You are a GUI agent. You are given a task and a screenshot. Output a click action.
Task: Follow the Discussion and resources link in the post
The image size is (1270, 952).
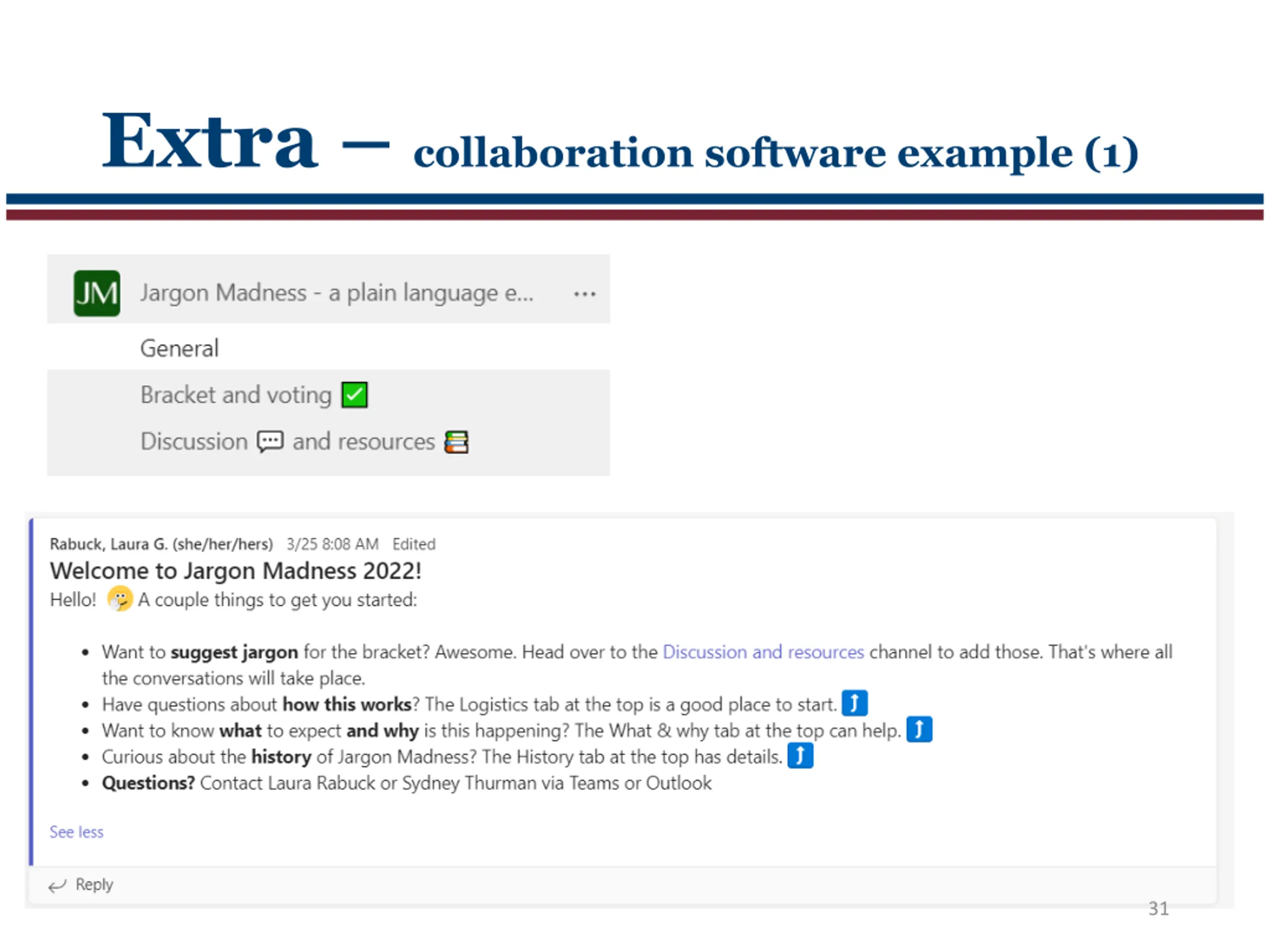763,652
